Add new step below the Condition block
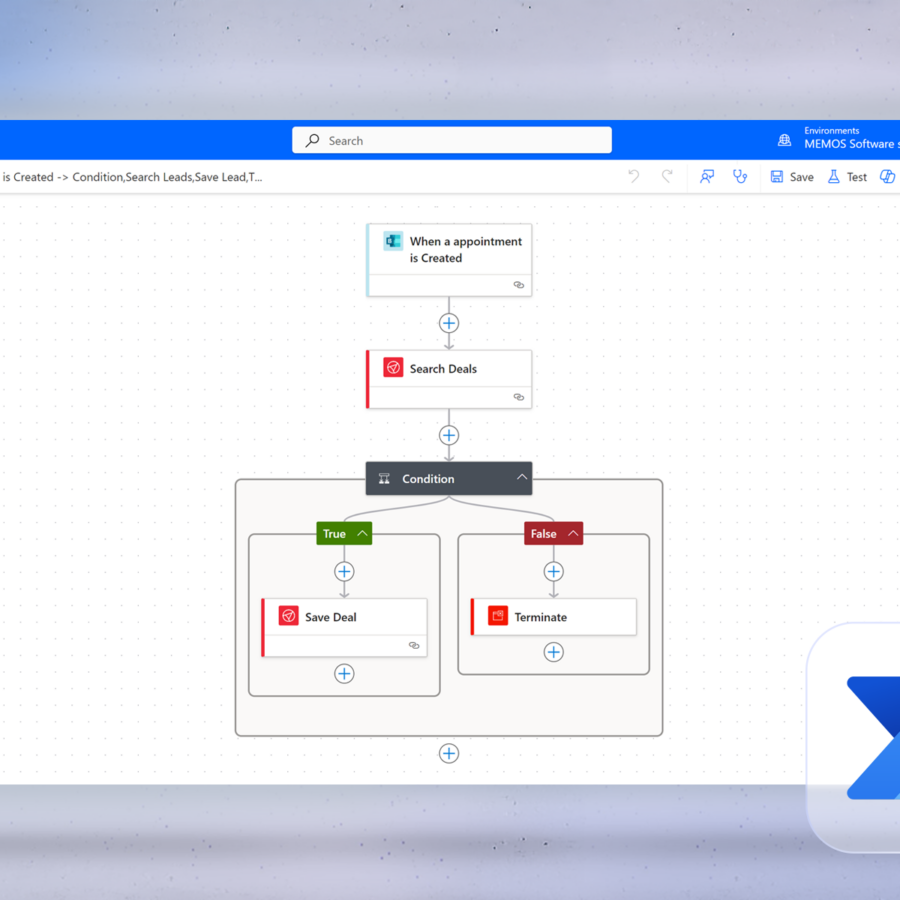 coord(449,753)
